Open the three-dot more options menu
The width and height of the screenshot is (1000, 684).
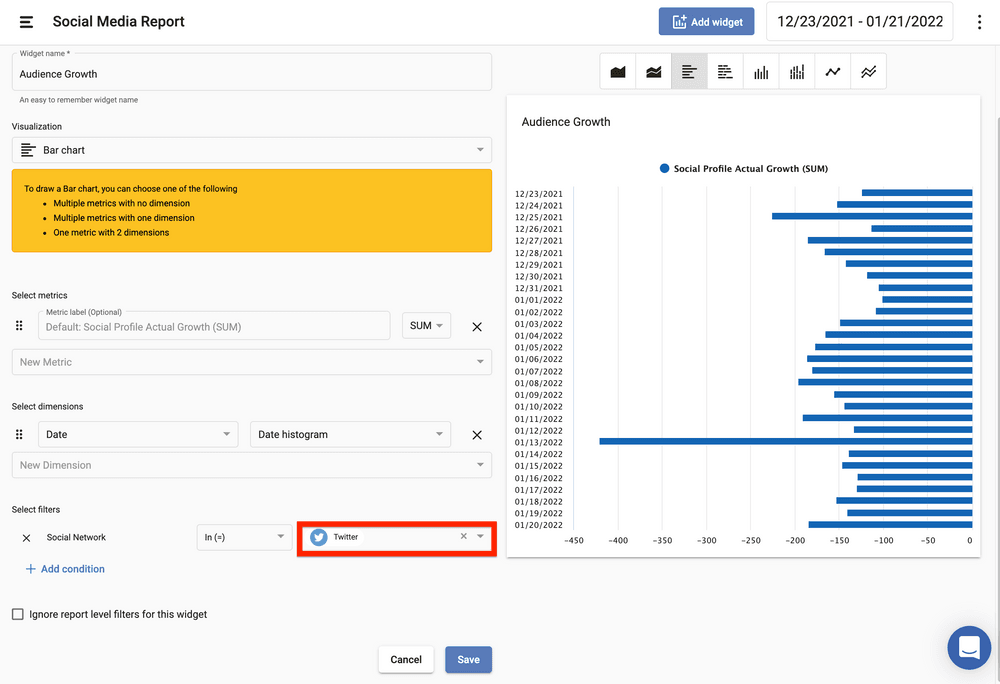[x=979, y=22]
